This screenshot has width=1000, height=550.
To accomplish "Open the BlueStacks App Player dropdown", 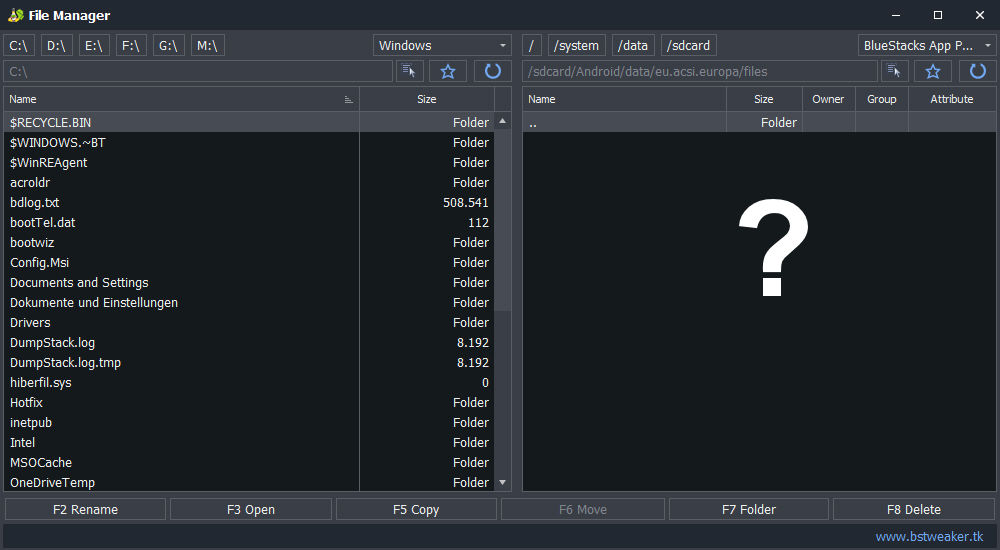I will 927,45.
